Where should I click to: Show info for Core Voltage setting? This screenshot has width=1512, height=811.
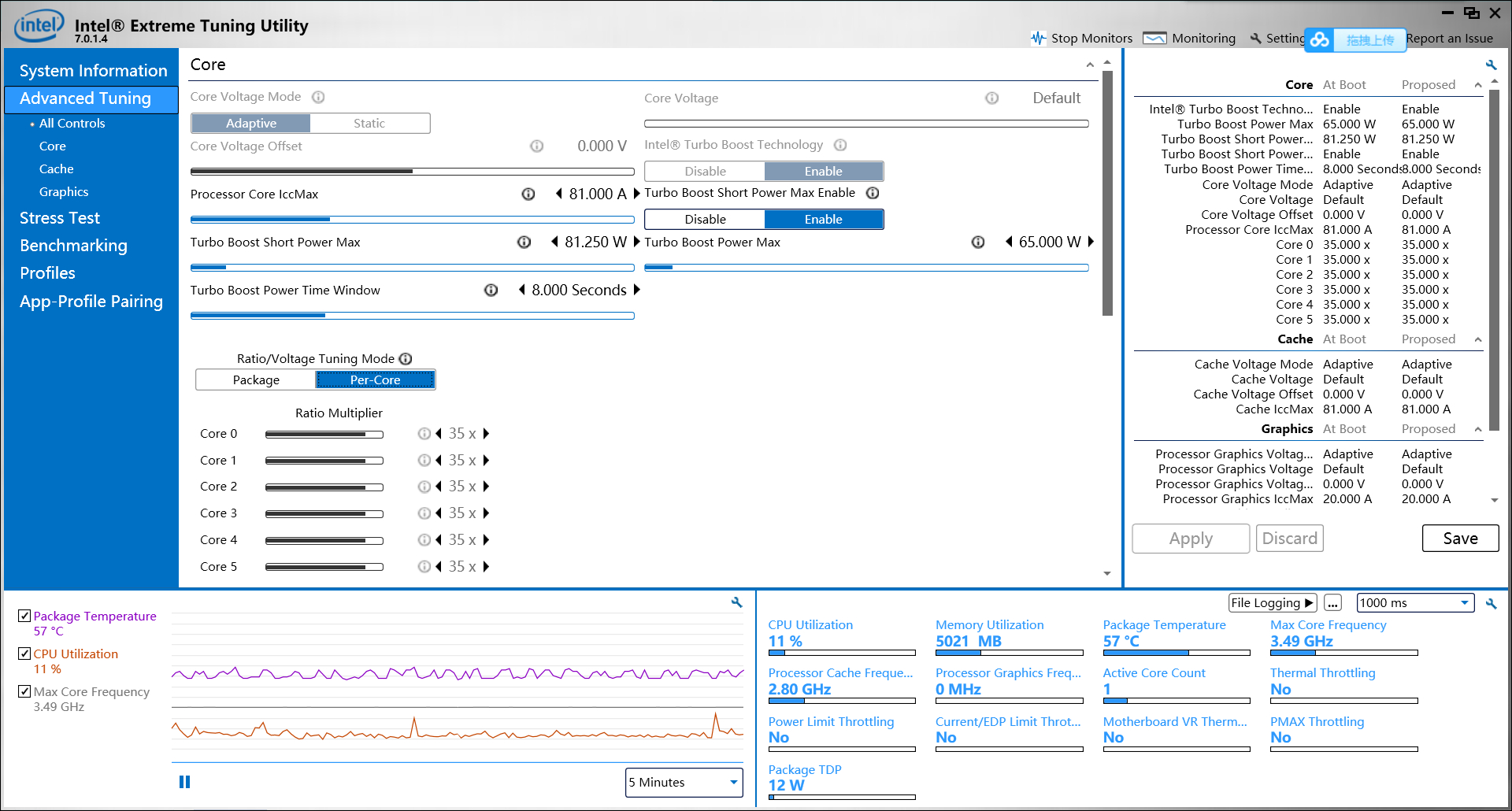tap(991, 98)
